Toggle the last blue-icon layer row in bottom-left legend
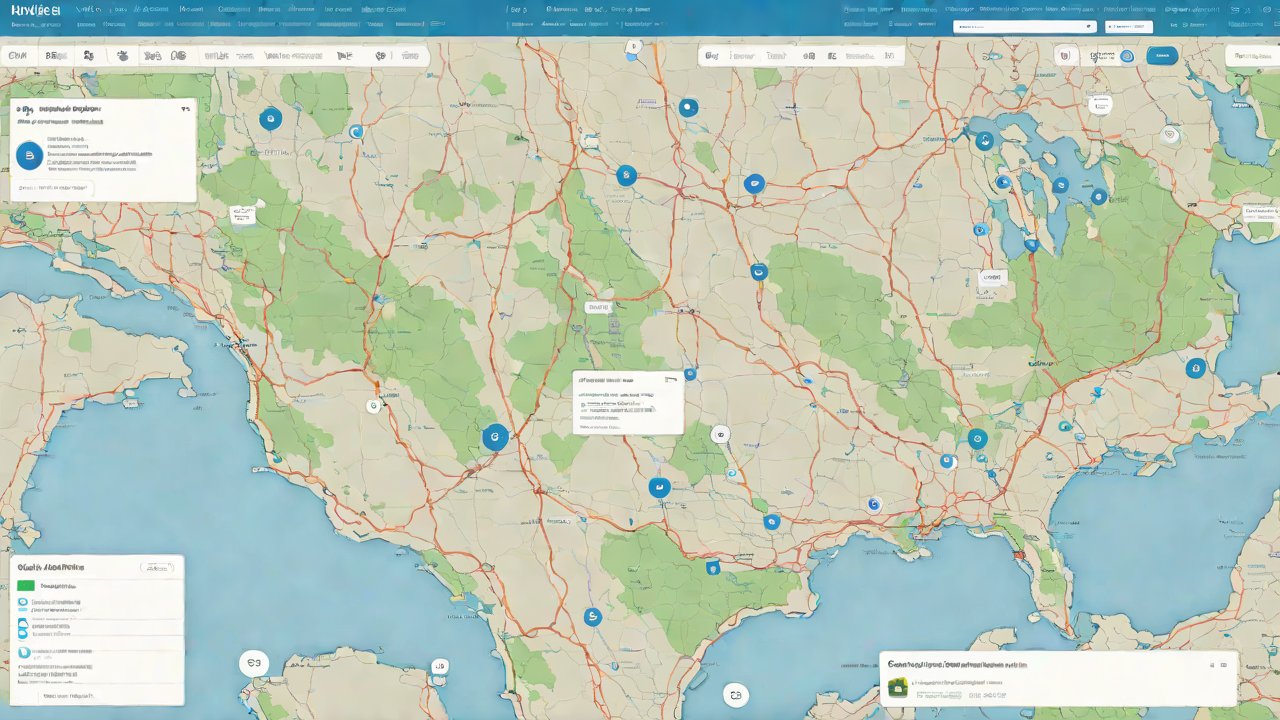The image size is (1280, 720). click(24, 653)
